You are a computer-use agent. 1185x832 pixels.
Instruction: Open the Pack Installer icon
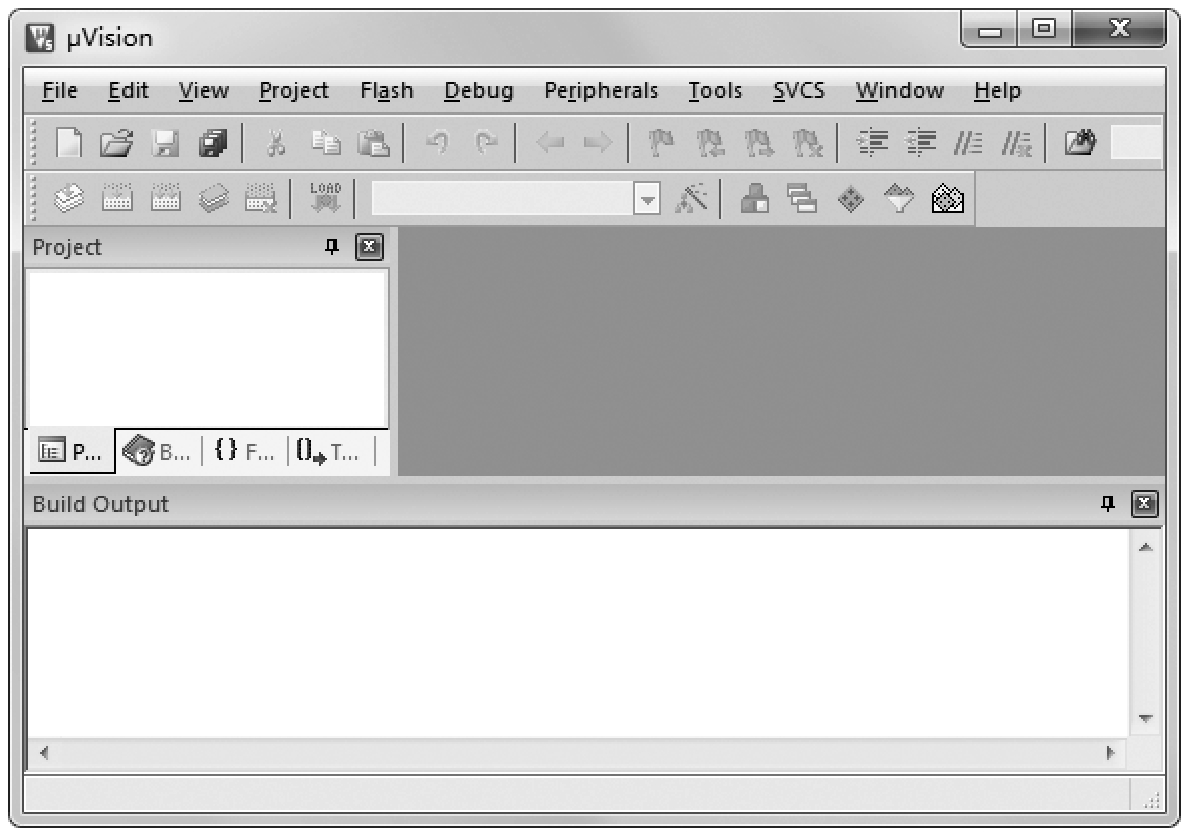[948, 199]
